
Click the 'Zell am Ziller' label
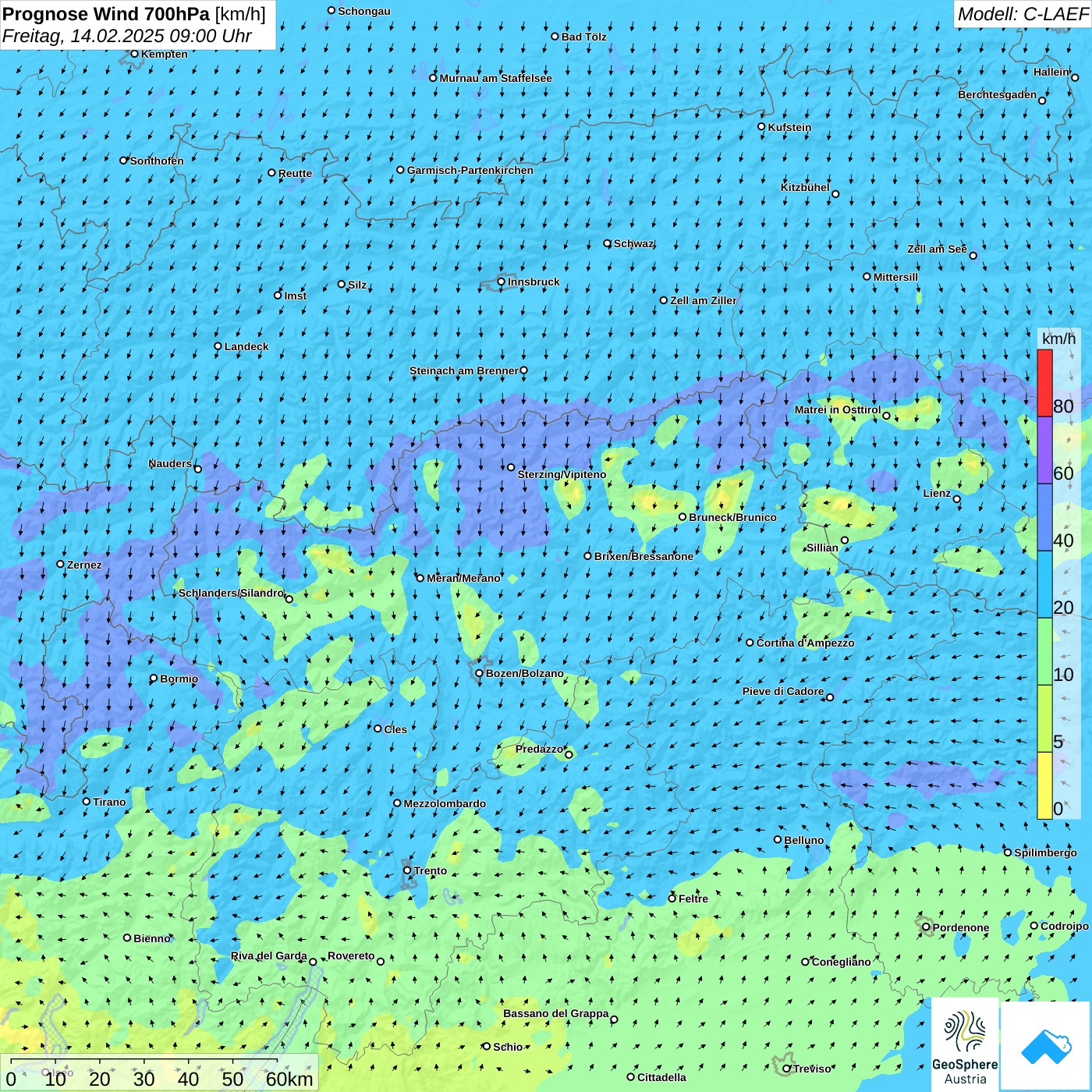coord(704,300)
